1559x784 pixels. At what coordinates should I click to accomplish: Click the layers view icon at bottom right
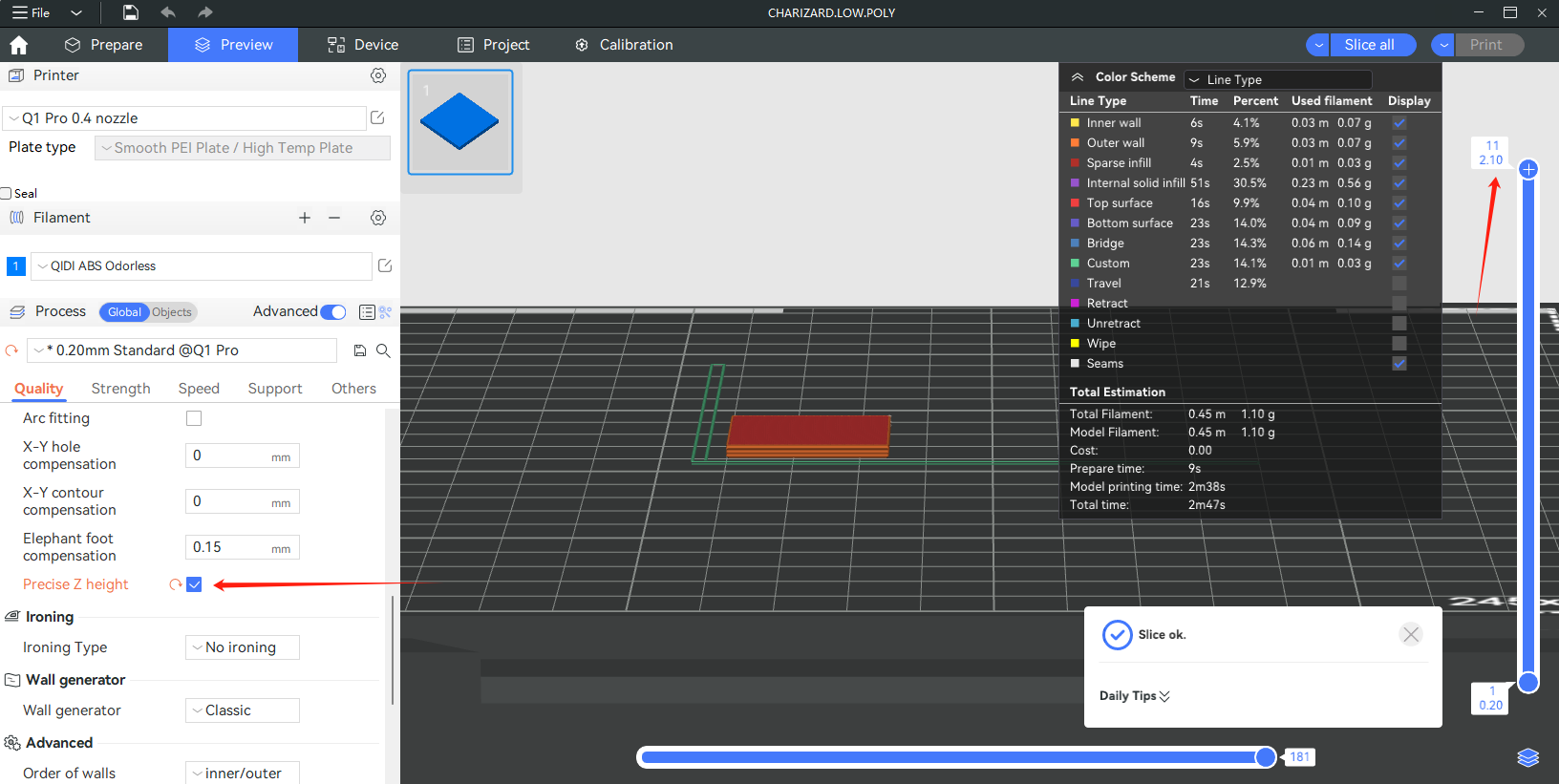tap(1527, 757)
